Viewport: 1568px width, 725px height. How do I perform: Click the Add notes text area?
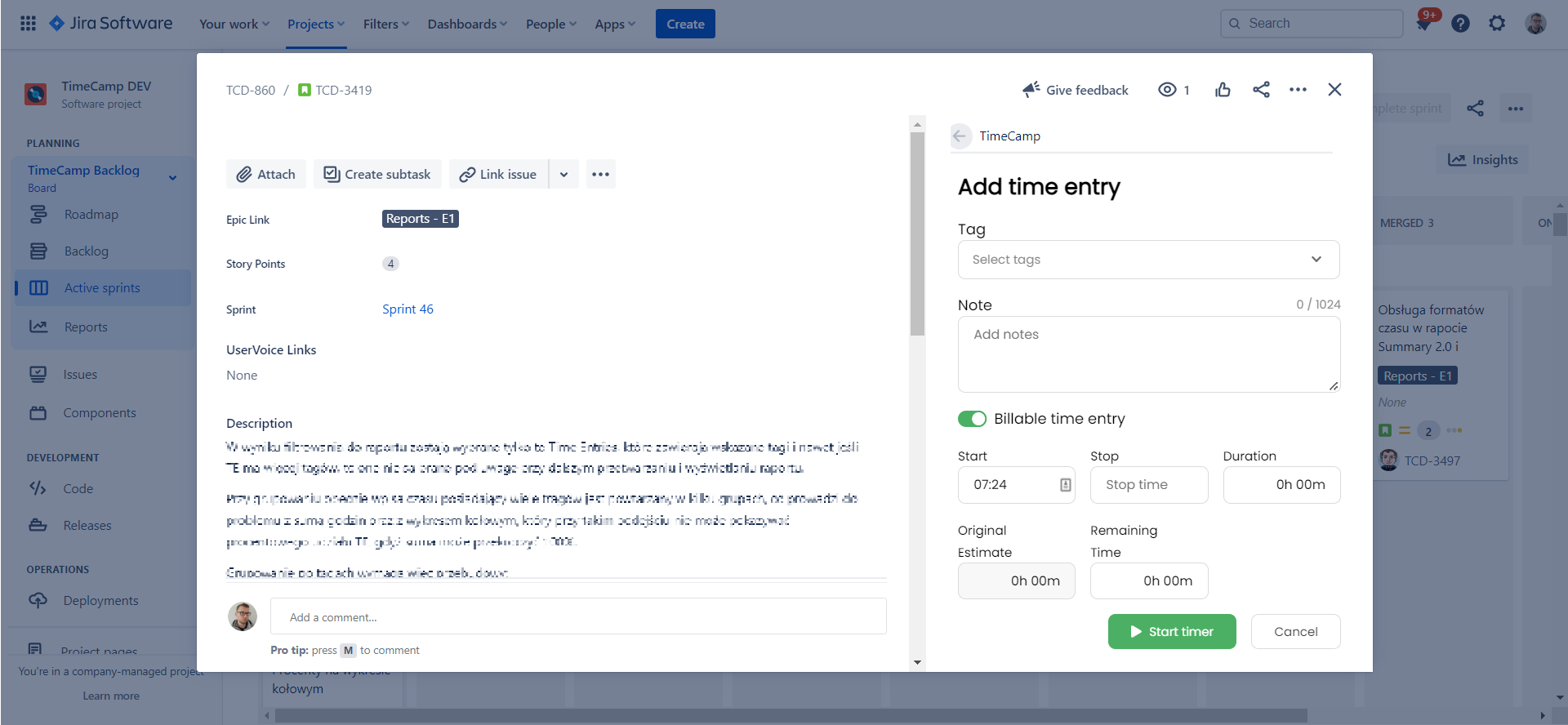pos(1148,354)
